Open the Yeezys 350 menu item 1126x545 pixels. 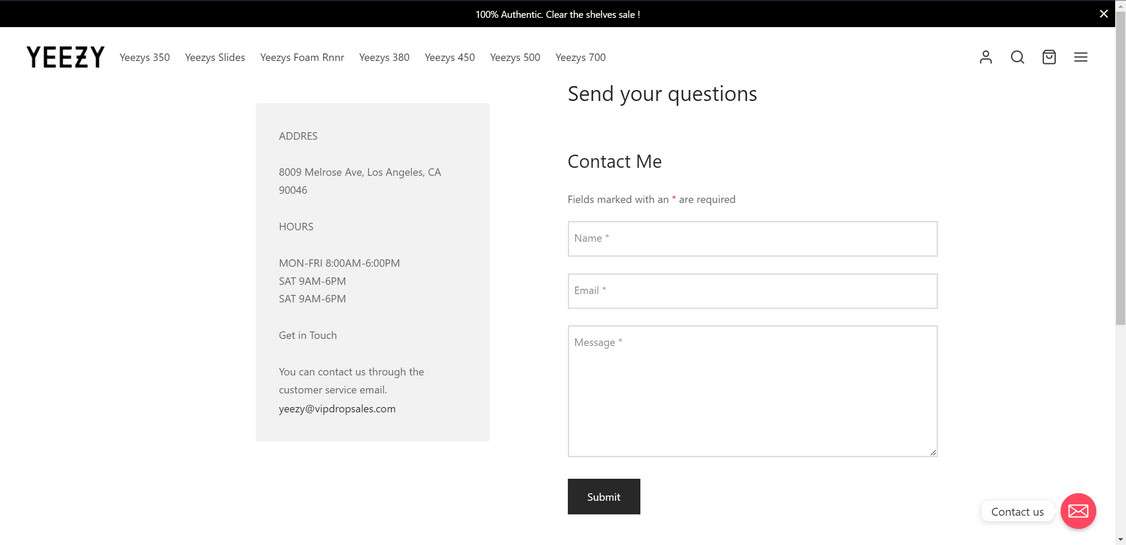coord(145,57)
